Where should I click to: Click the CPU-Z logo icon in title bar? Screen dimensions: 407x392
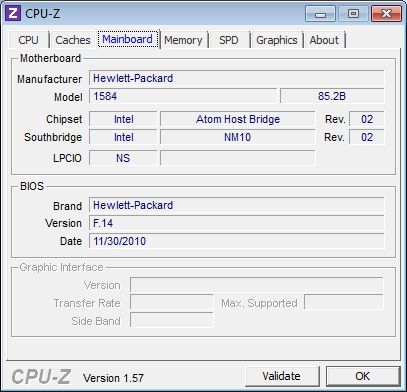[13, 13]
